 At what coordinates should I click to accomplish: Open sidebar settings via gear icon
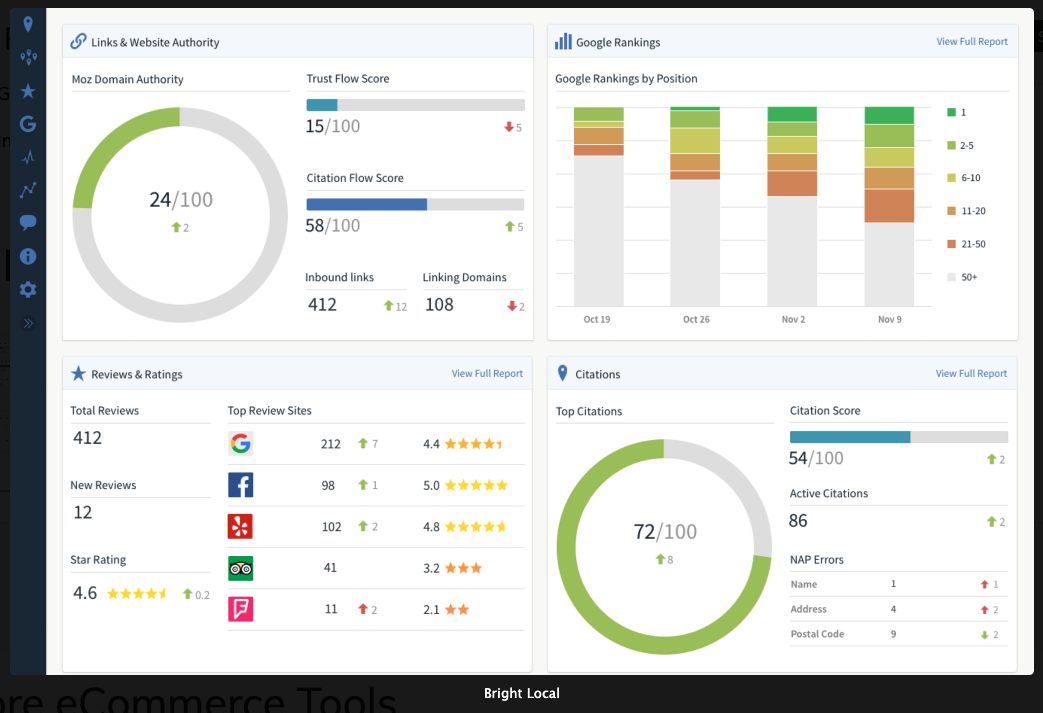tap(28, 289)
